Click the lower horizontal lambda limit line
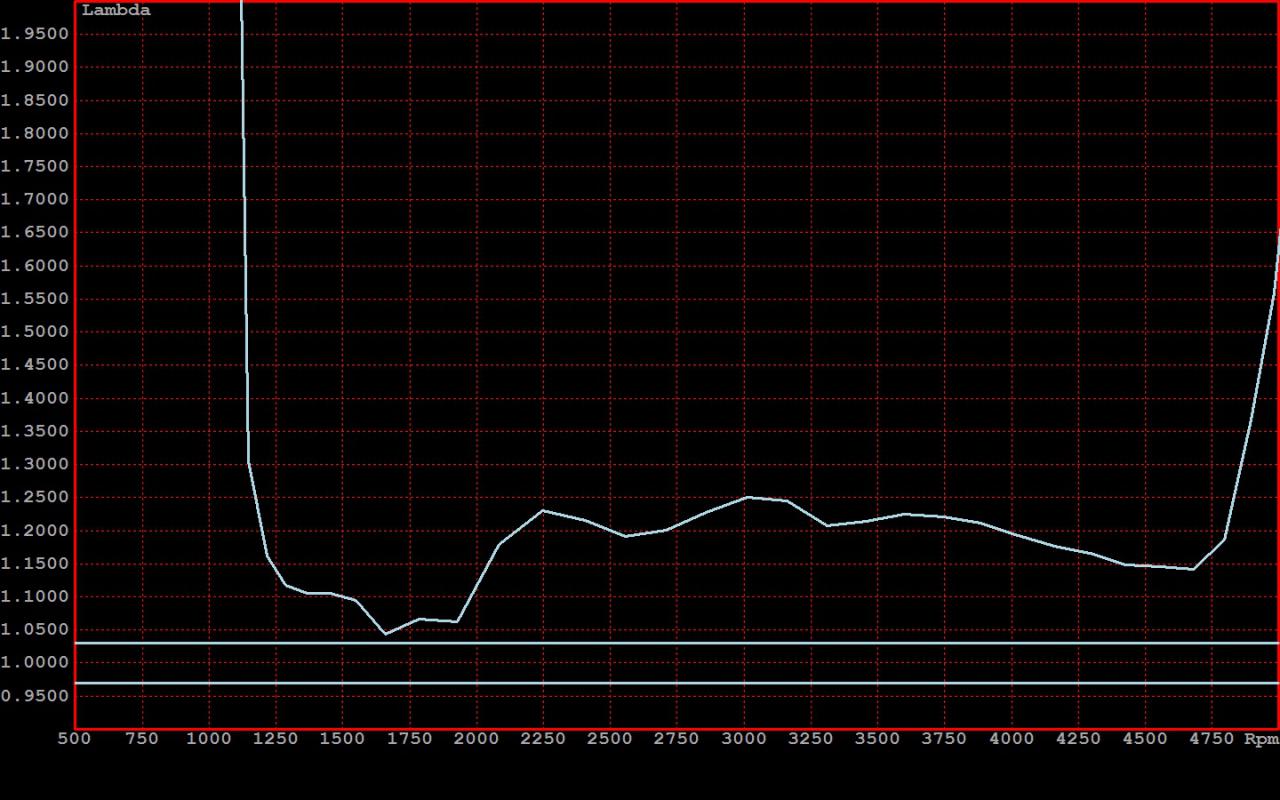The image size is (1280, 800). [x=677, y=683]
